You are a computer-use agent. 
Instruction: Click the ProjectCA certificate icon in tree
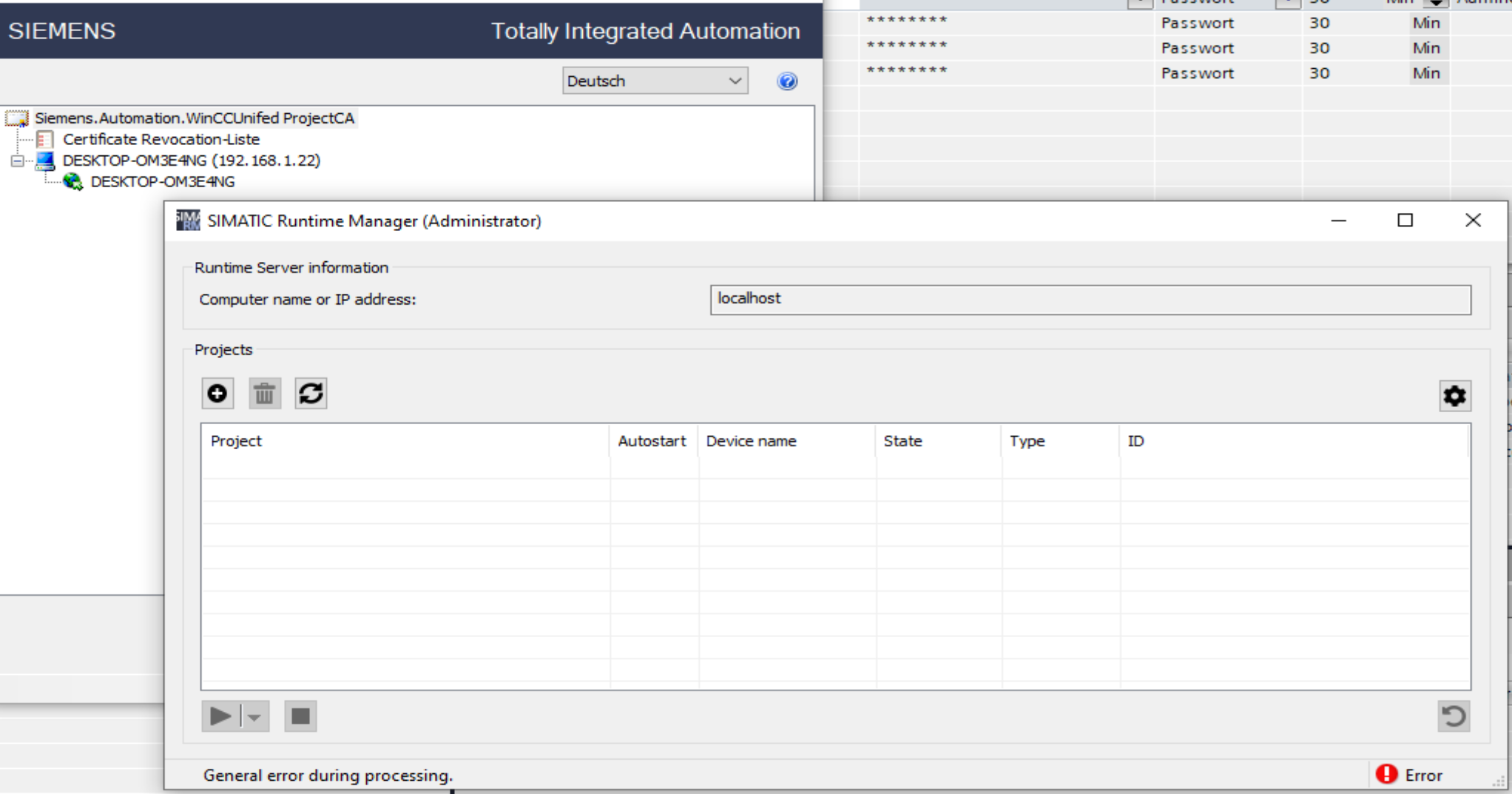pyautogui.click(x=17, y=118)
